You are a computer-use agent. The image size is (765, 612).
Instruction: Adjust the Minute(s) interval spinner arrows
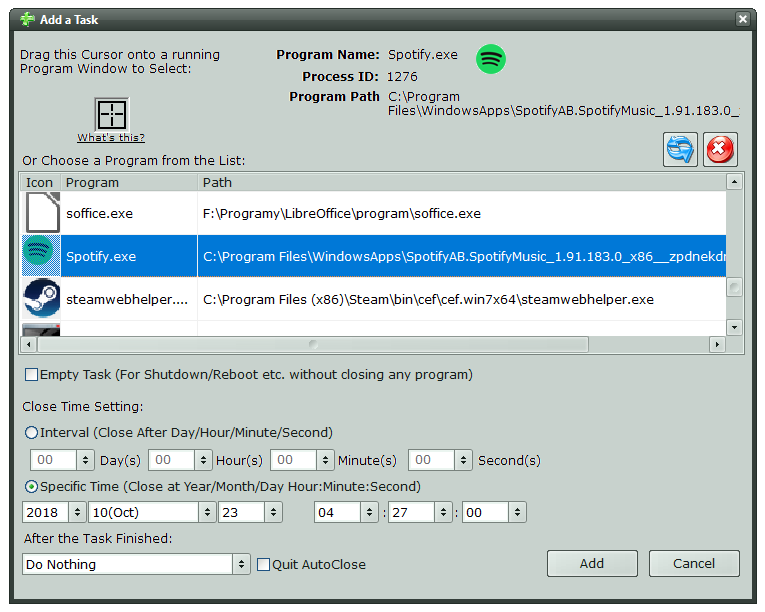(x=325, y=460)
